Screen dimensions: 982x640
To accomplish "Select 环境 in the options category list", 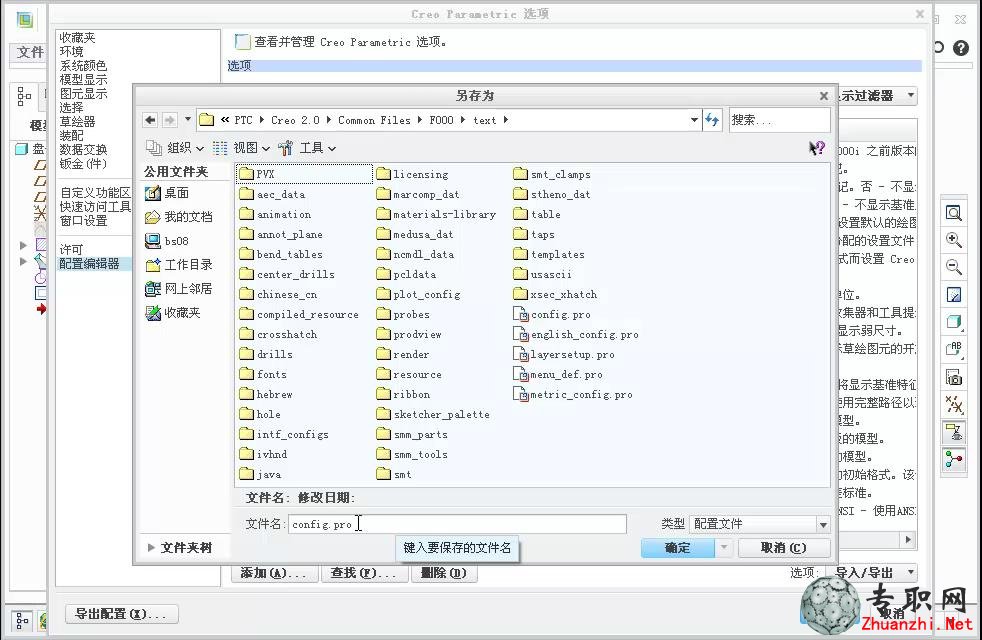I will pos(71,51).
